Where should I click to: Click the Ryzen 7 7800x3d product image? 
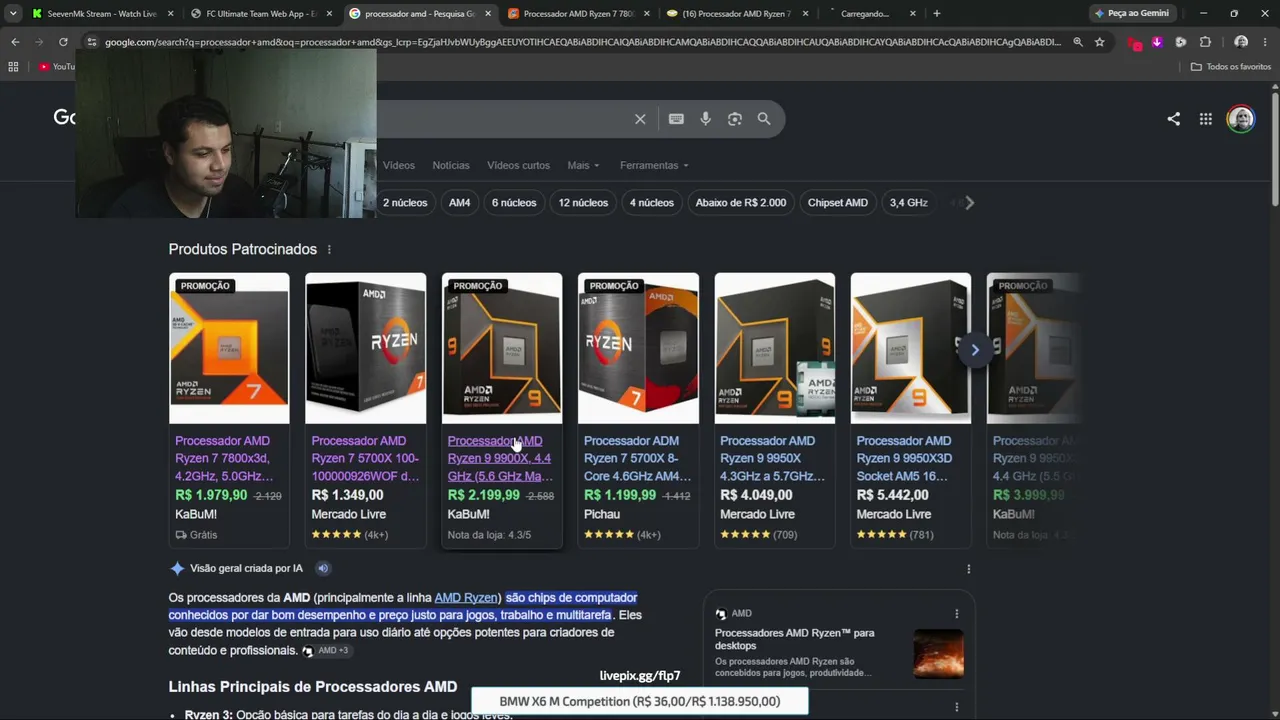[x=229, y=348]
